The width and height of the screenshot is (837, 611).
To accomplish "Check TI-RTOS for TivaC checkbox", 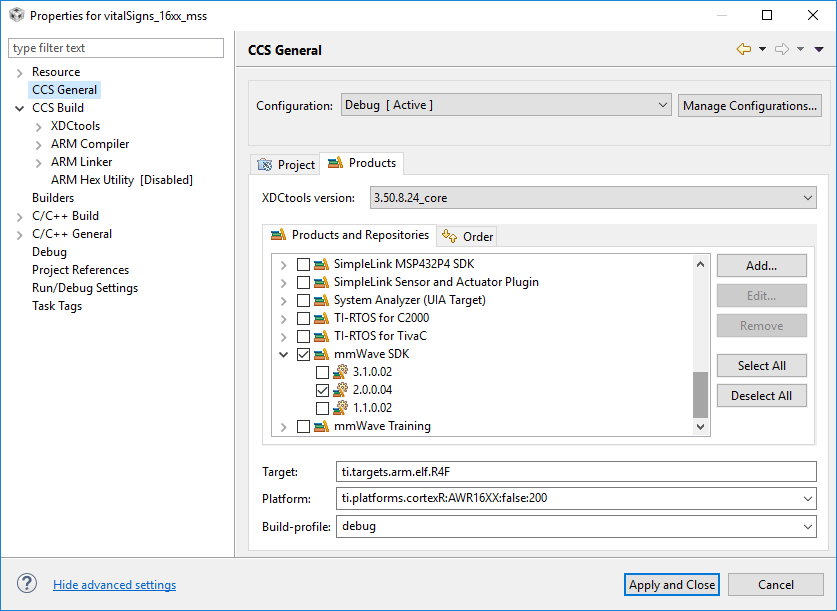I will [x=303, y=336].
